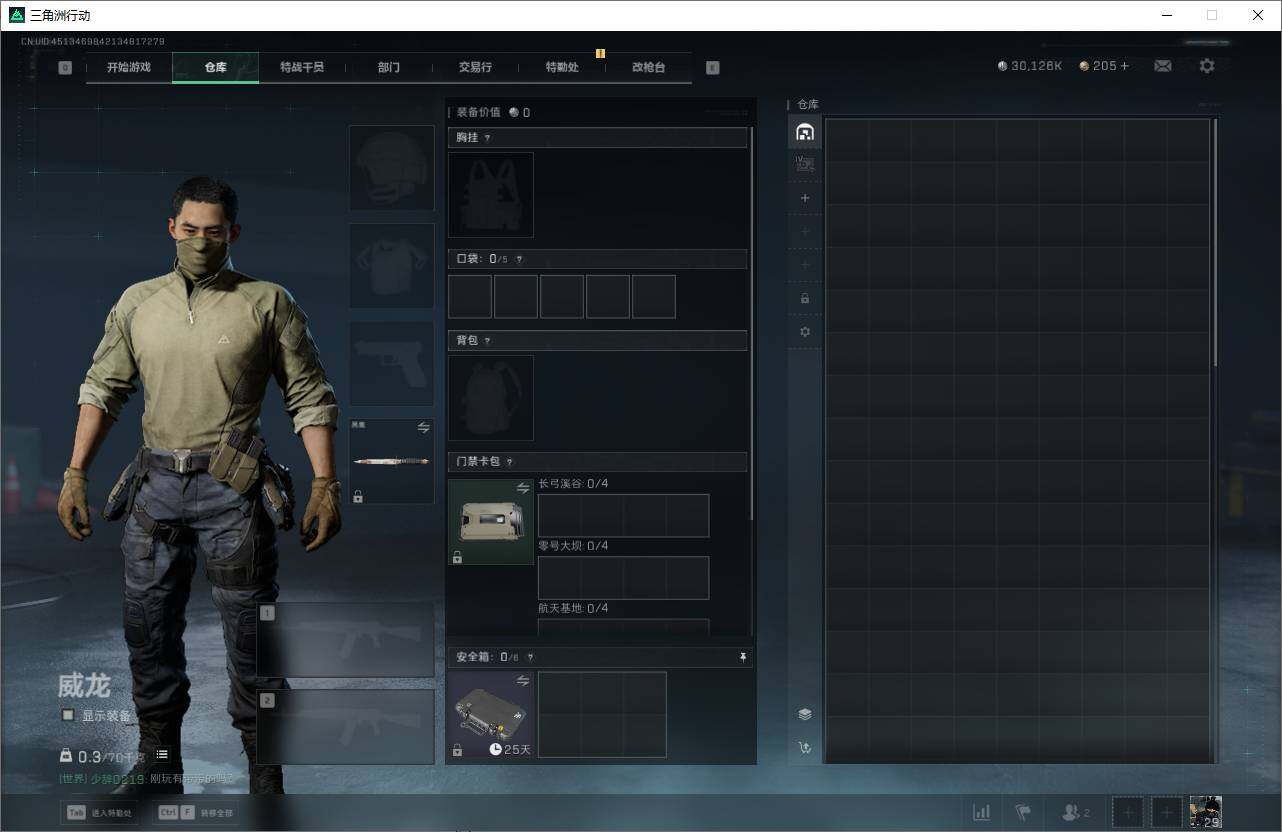Select the main warehouse storage icon

[805, 132]
